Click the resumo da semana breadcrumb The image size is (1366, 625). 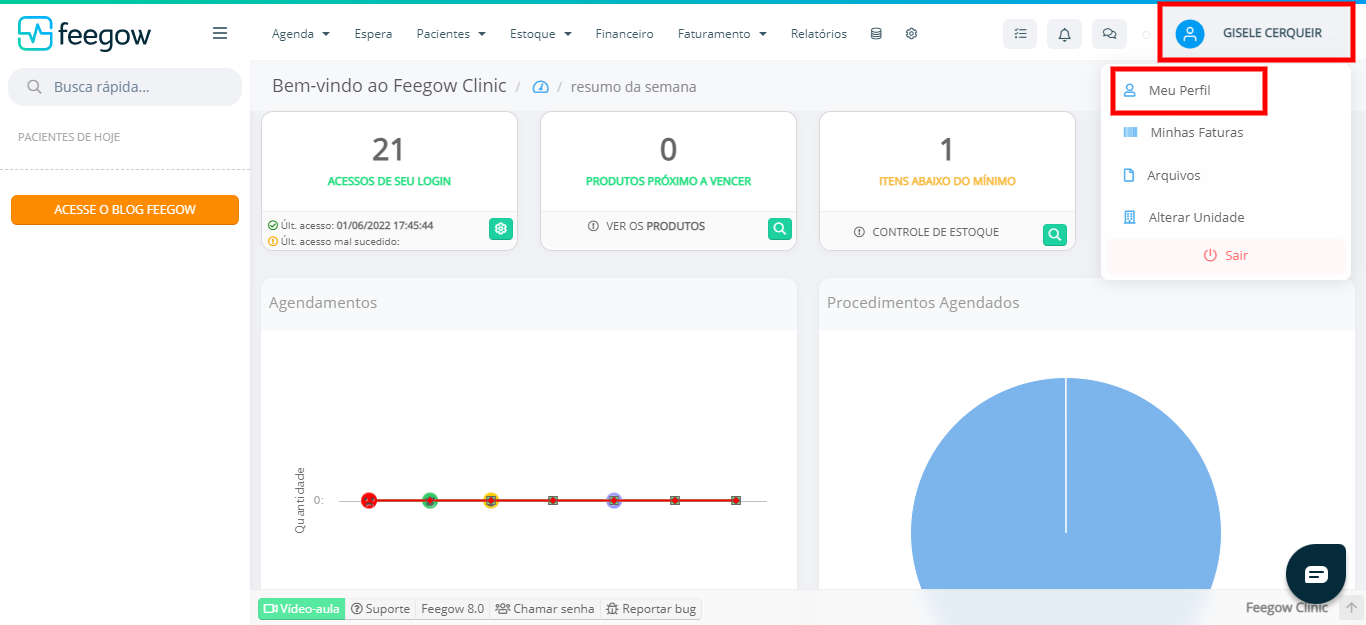[x=633, y=87]
